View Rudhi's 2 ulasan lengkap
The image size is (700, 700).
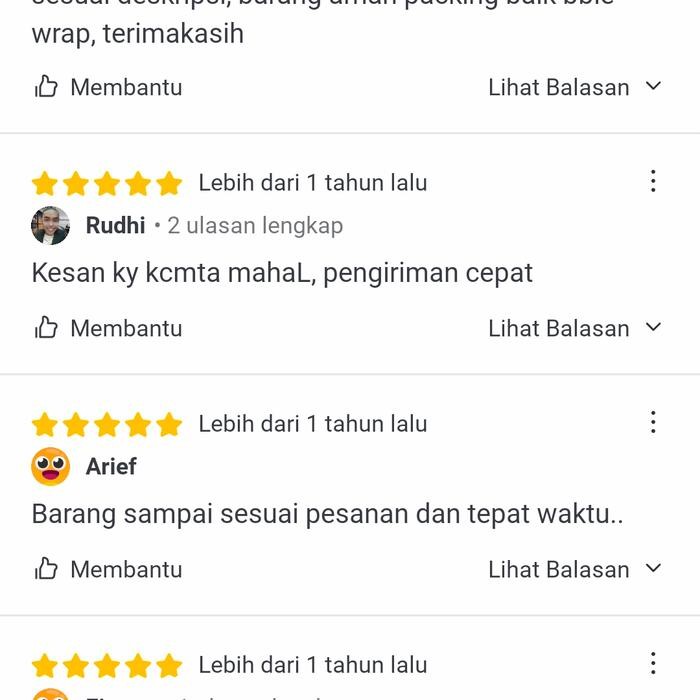[x=255, y=226]
